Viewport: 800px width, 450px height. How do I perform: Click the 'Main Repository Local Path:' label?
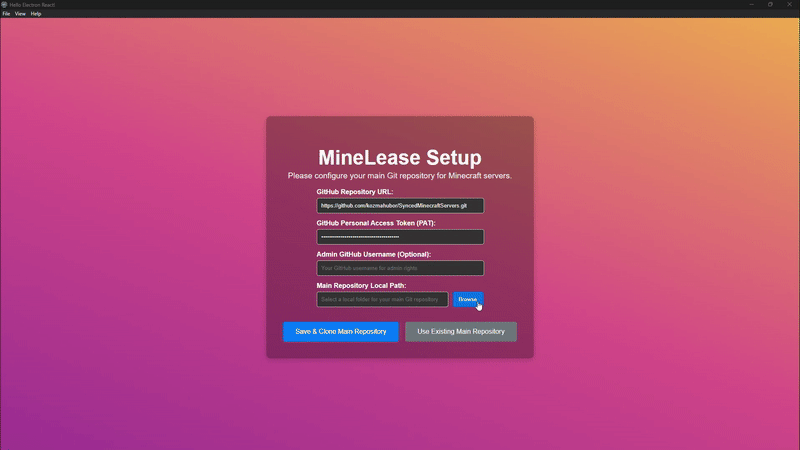(361, 285)
